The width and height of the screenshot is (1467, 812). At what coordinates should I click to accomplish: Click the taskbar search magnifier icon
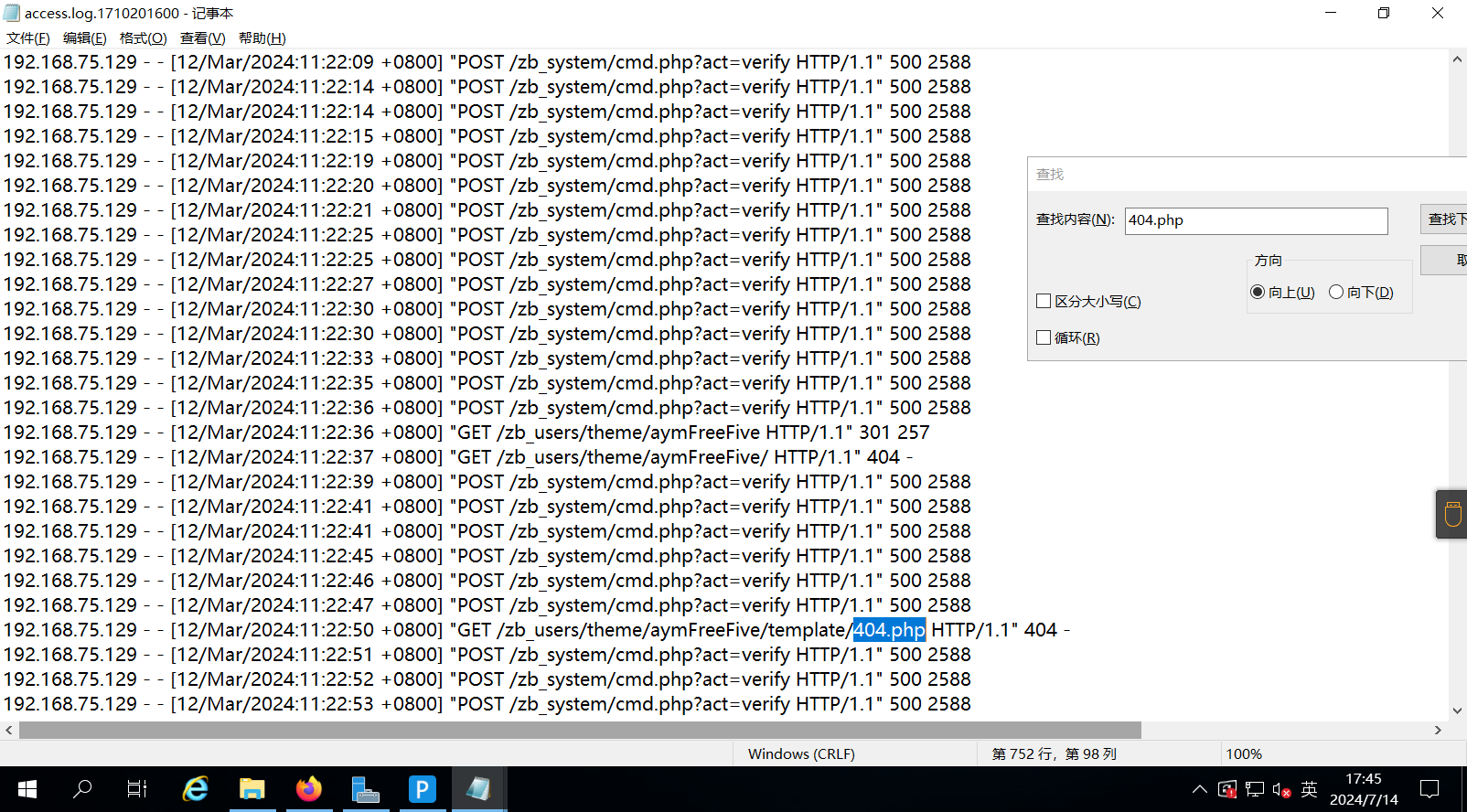pyautogui.click(x=82, y=788)
